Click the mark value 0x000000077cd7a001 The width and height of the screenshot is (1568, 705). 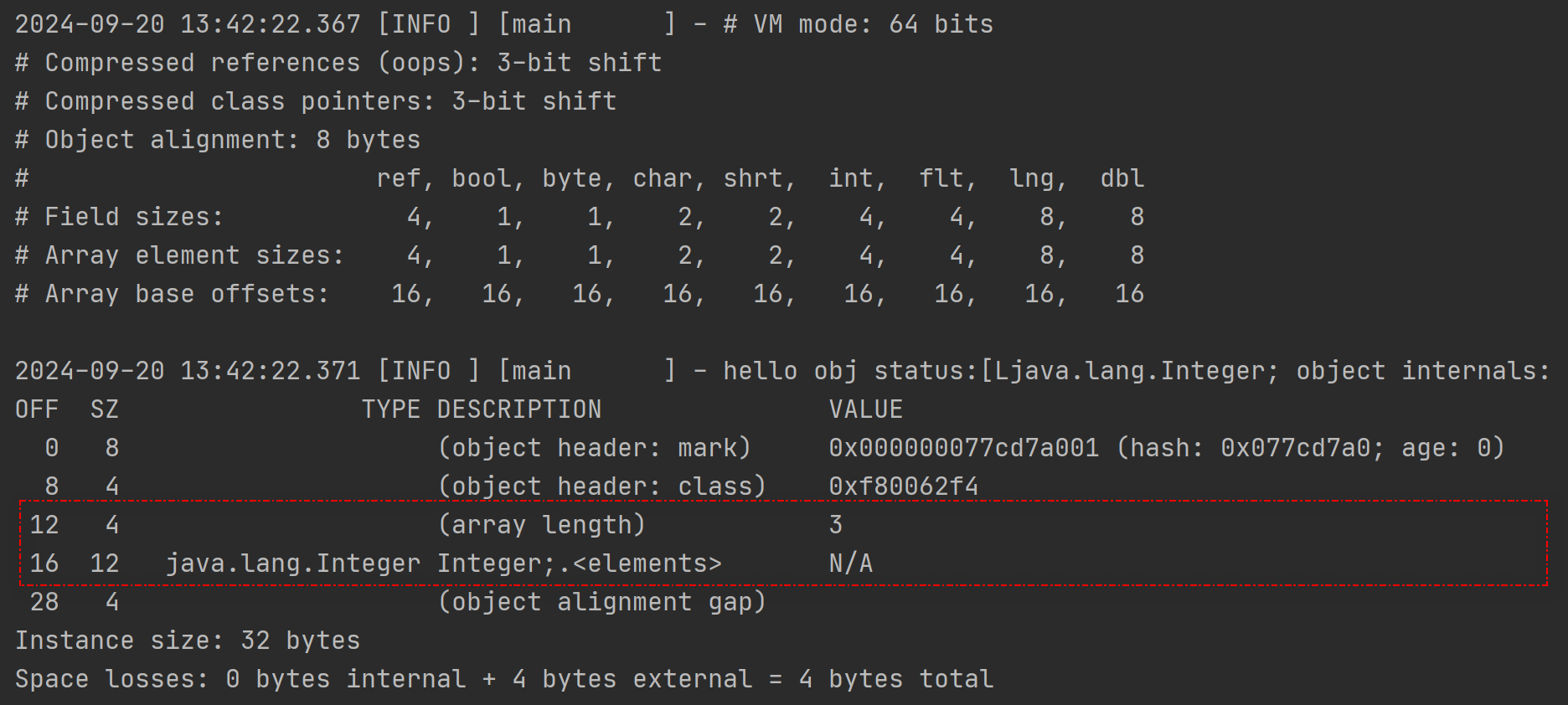963,448
